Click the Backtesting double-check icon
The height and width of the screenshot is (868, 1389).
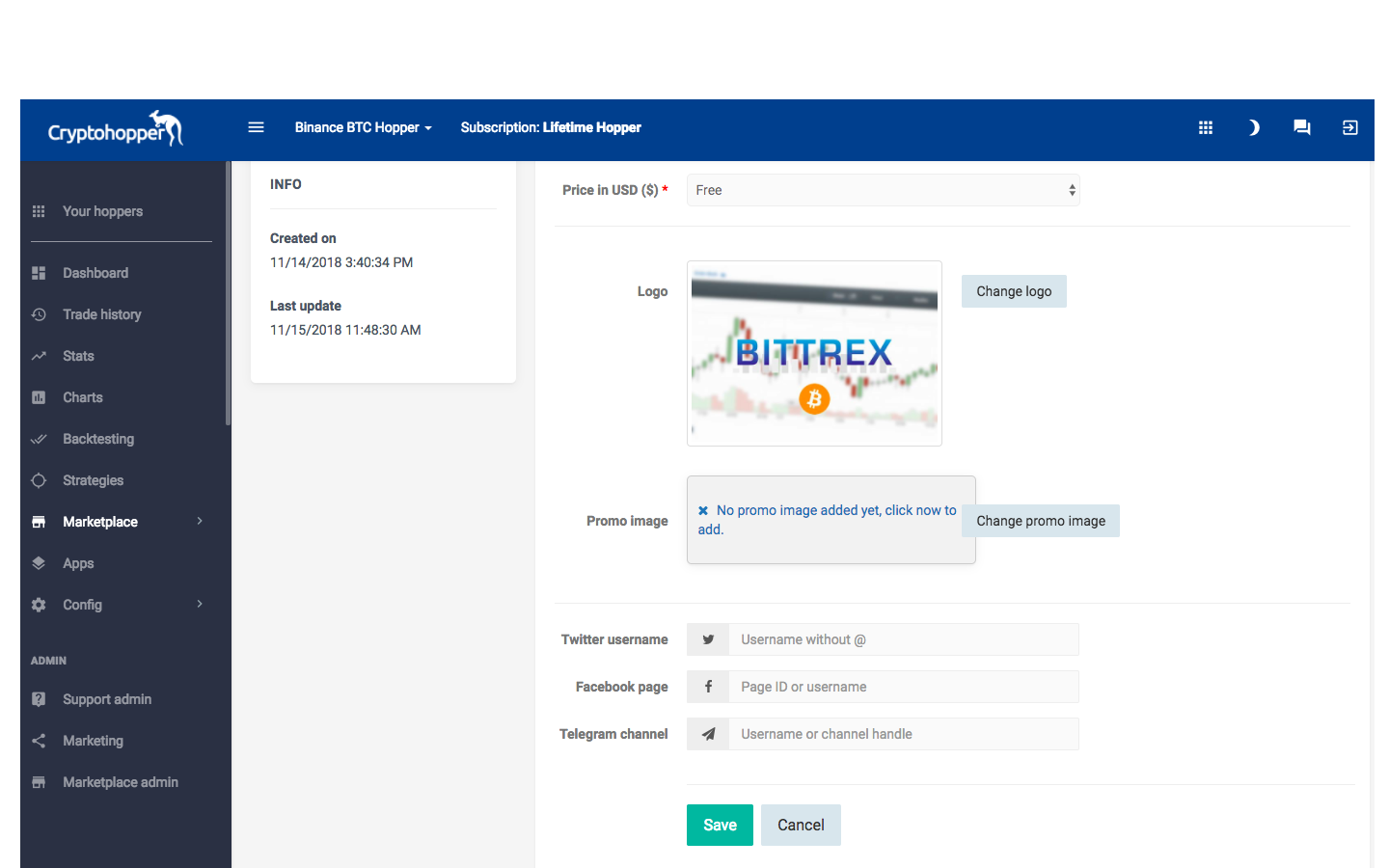(x=39, y=439)
